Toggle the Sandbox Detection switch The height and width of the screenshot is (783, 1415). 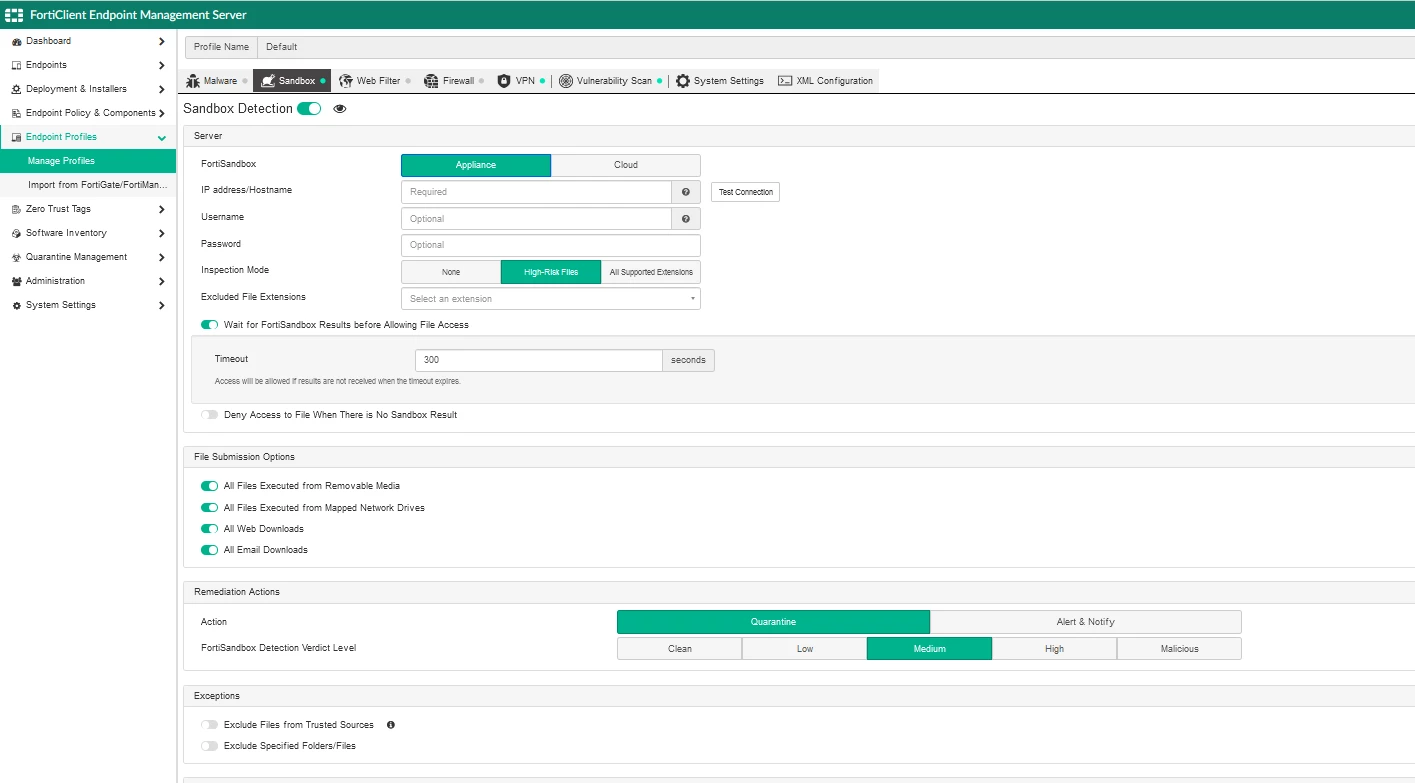pos(309,108)
